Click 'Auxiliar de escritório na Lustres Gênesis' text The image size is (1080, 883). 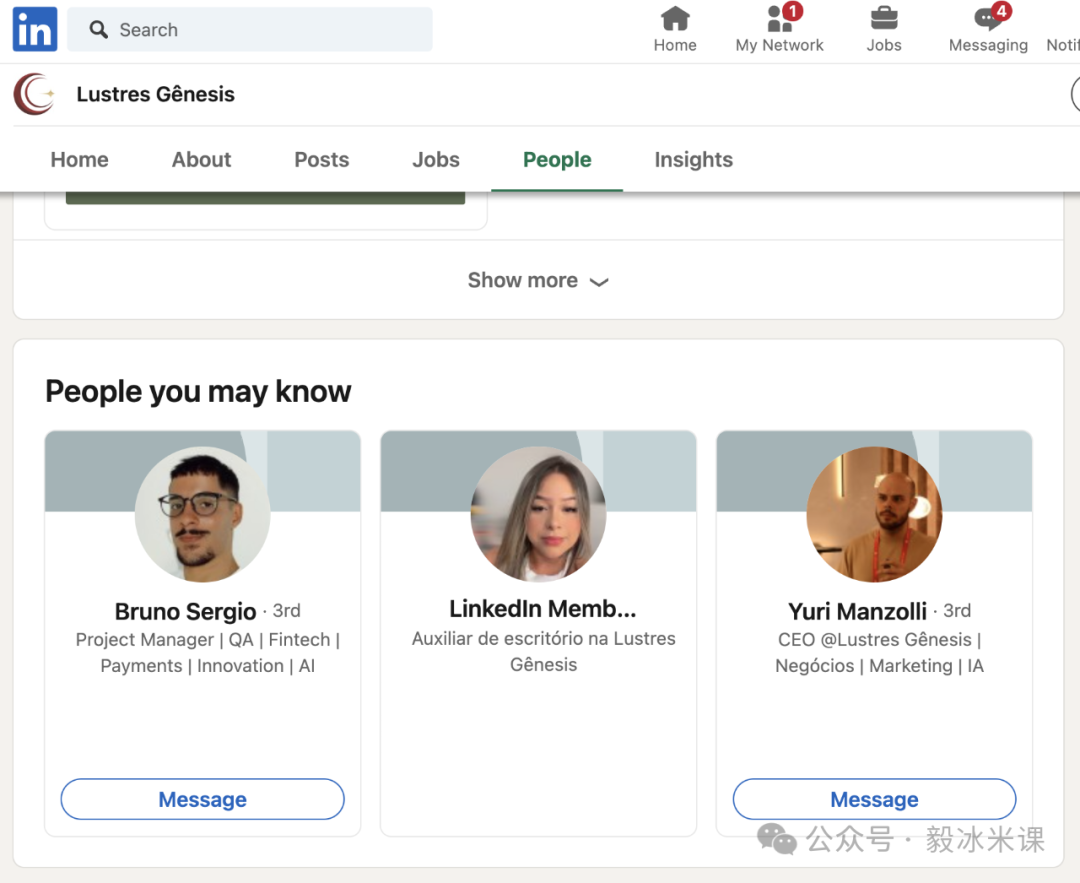(x=543, y=651)
